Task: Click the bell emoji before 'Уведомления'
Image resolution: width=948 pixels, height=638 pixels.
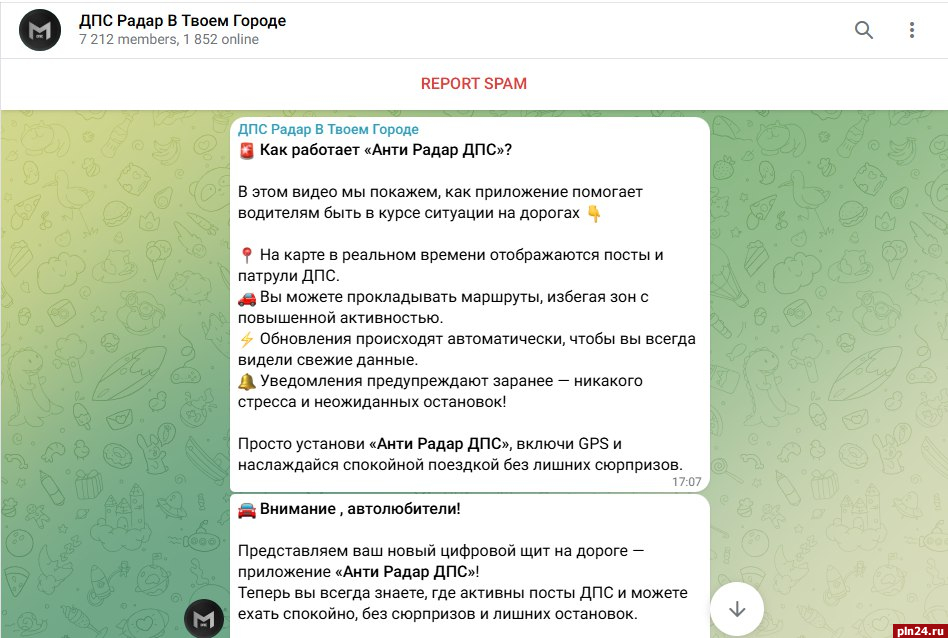Action: pos(247,381)
